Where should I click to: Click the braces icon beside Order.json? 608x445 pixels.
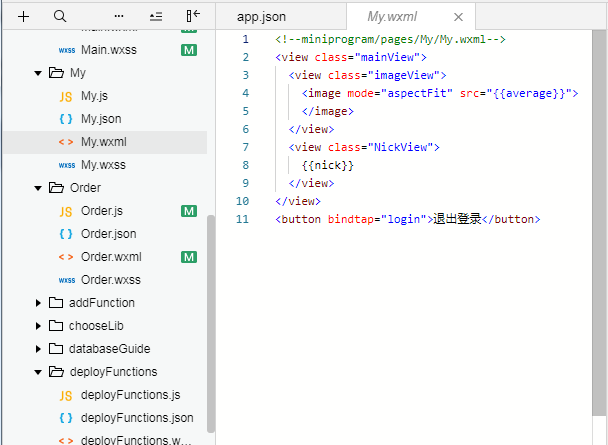(66, 234)
